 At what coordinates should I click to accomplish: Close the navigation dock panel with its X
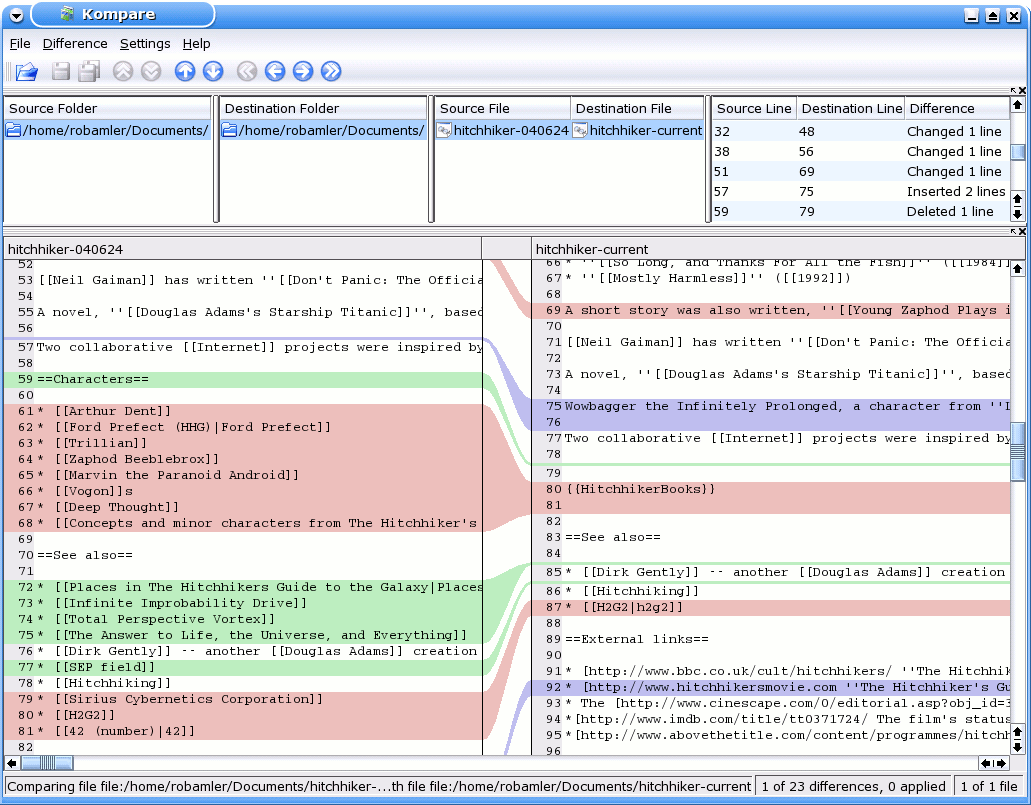[x=1022, y=91]
